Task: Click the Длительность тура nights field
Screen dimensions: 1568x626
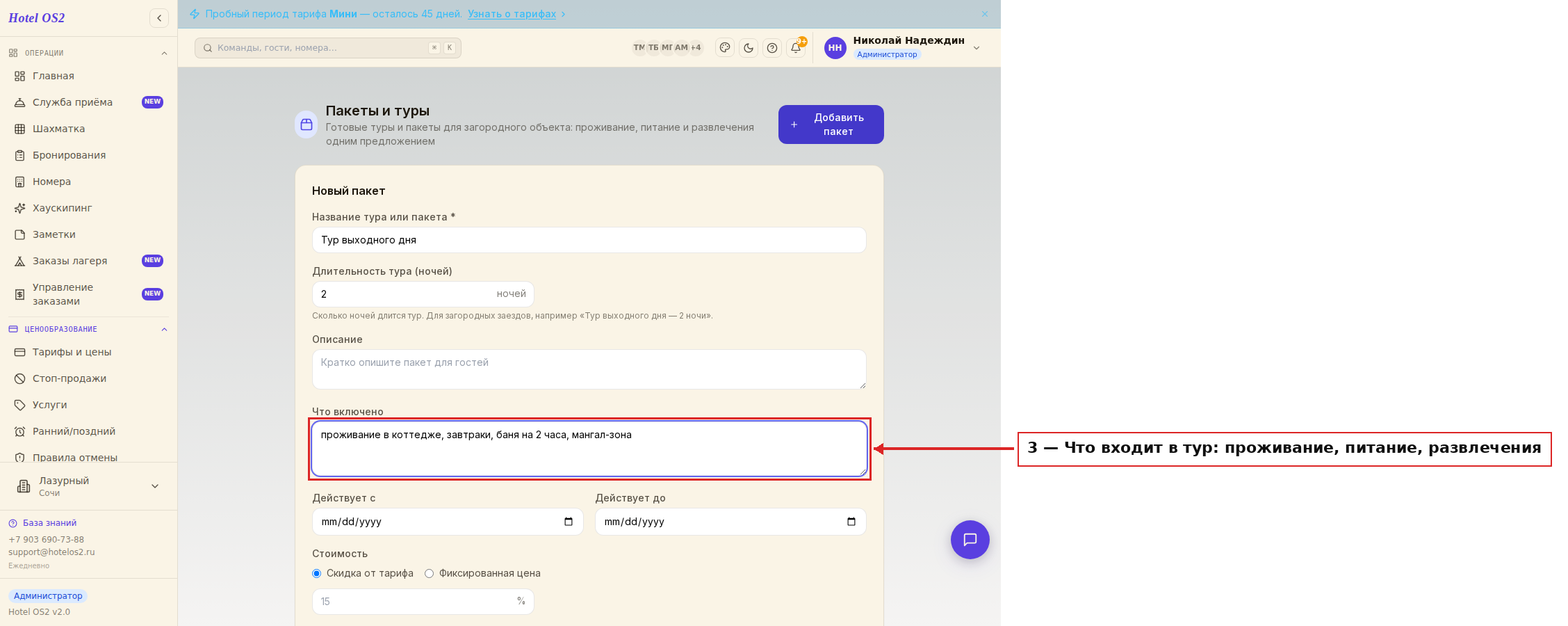Action: coord(423,294)
